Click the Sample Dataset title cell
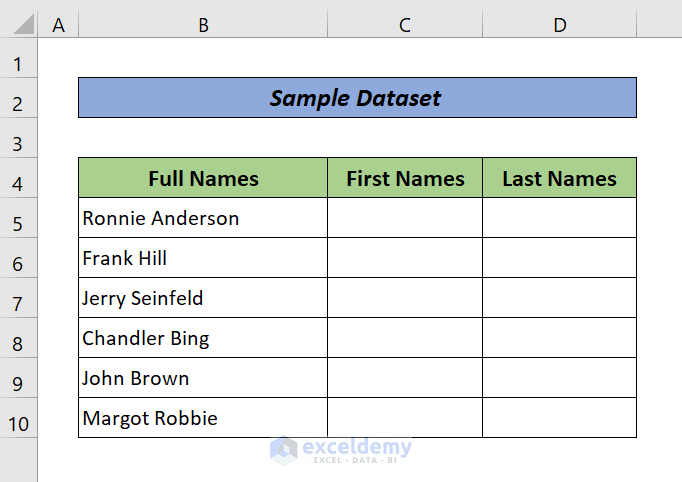Viewport: 682px width, 482px height. (x=357, y=98)
